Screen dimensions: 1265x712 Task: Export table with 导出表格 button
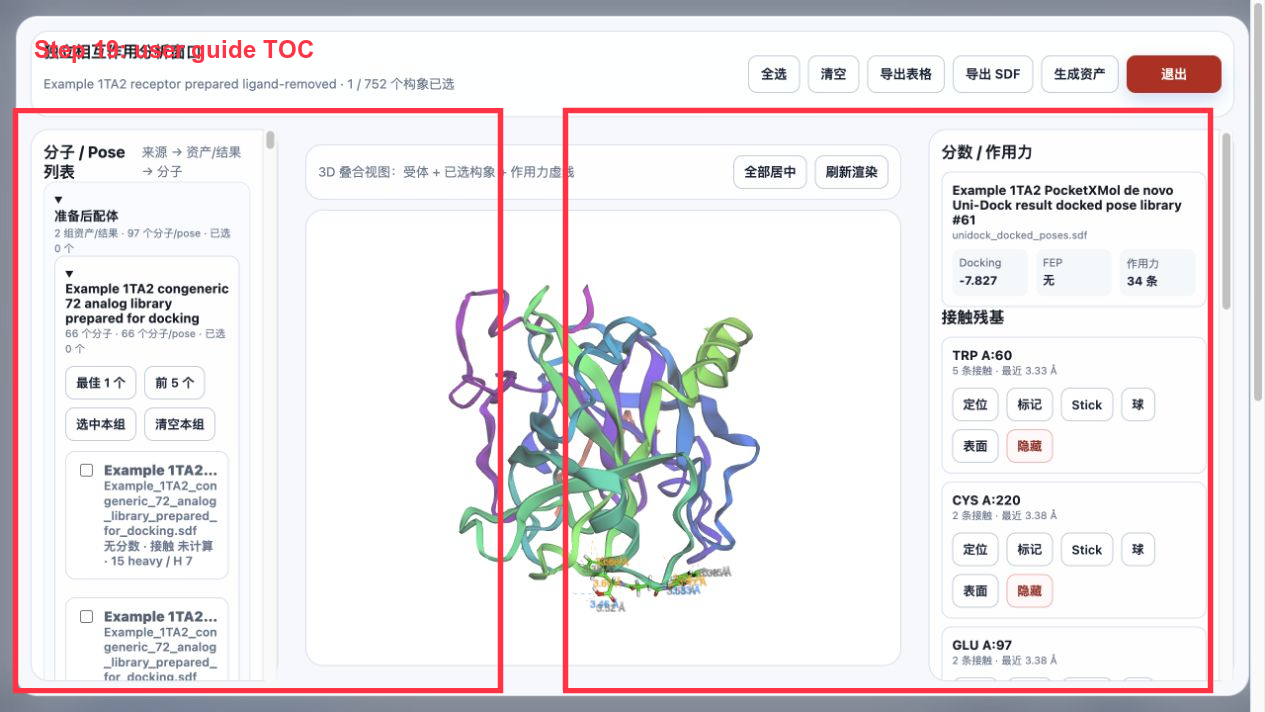(x=906, y=74)
